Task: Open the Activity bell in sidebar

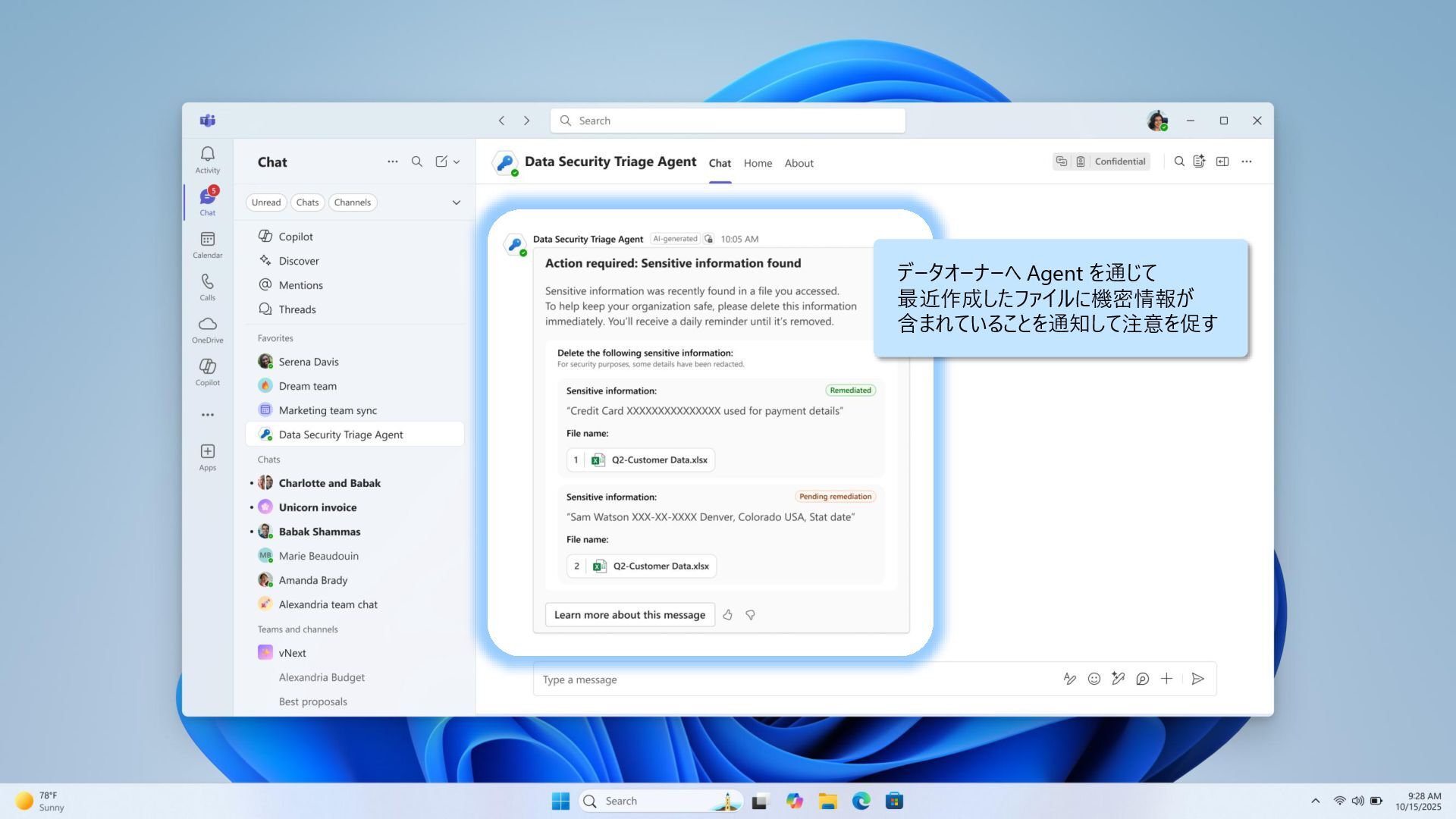Action: pos(207,158)
